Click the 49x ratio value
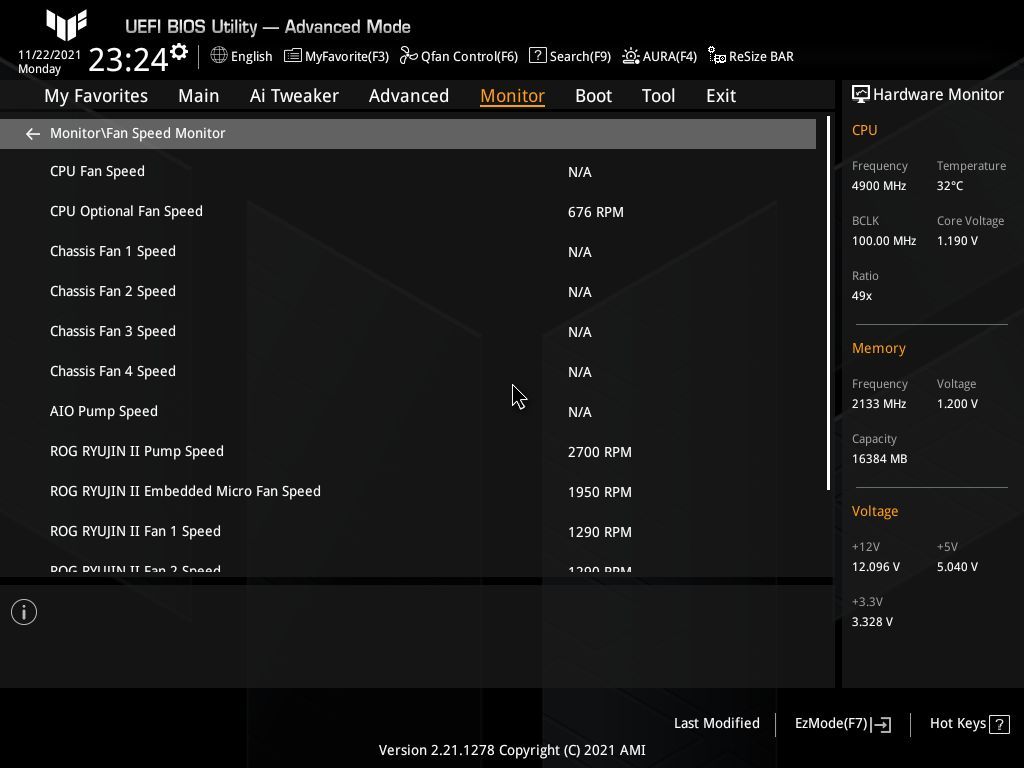 (861, 296)
